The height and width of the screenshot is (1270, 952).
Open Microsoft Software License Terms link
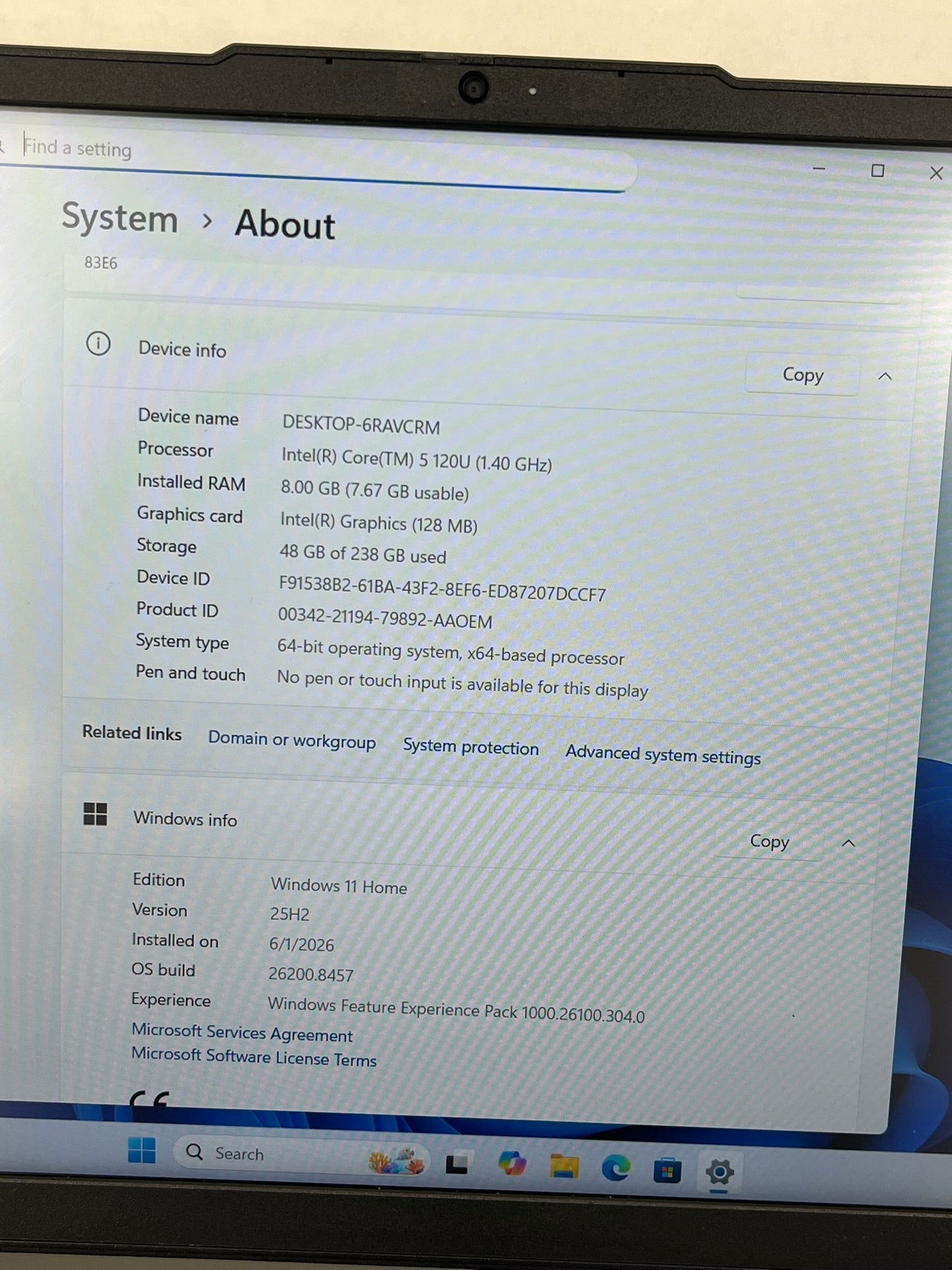[254, 1056]
